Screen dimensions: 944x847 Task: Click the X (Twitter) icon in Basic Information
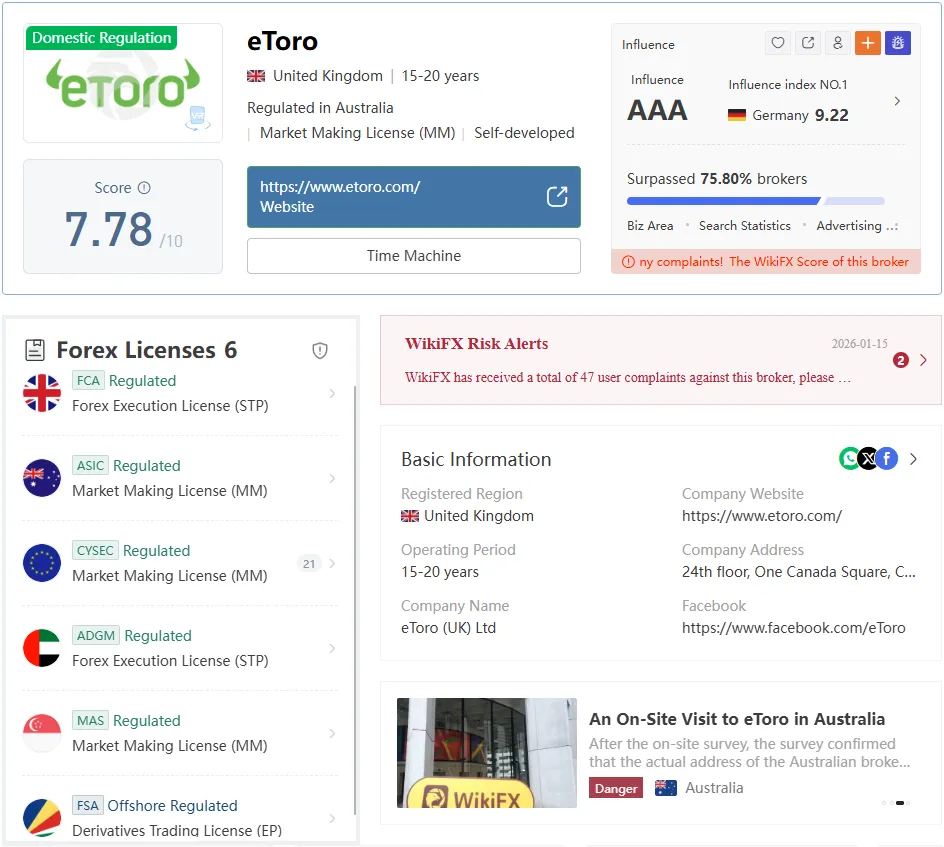[x=868, y=459]
